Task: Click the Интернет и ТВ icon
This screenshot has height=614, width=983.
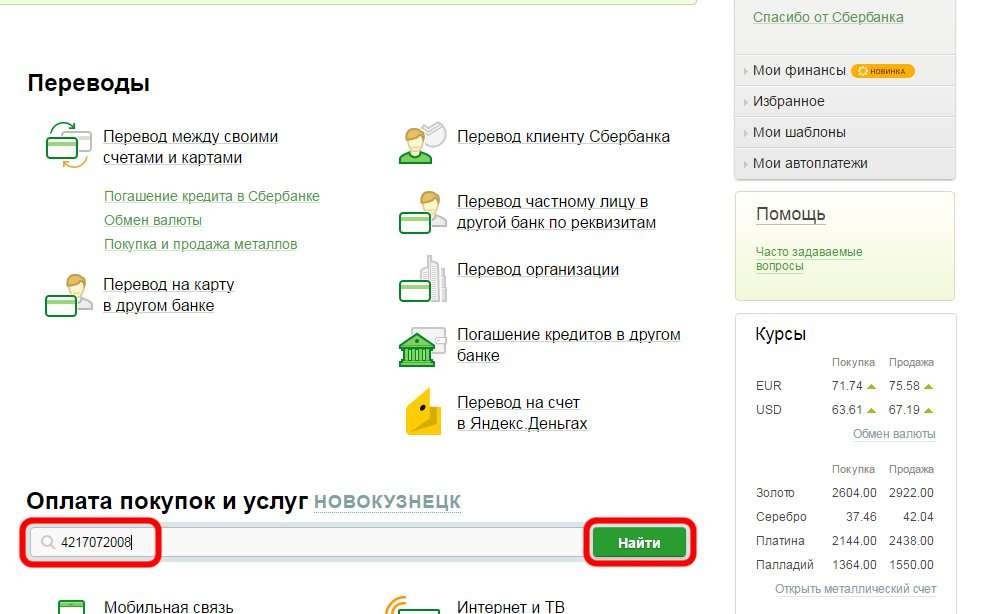Action: pos(413,605)
